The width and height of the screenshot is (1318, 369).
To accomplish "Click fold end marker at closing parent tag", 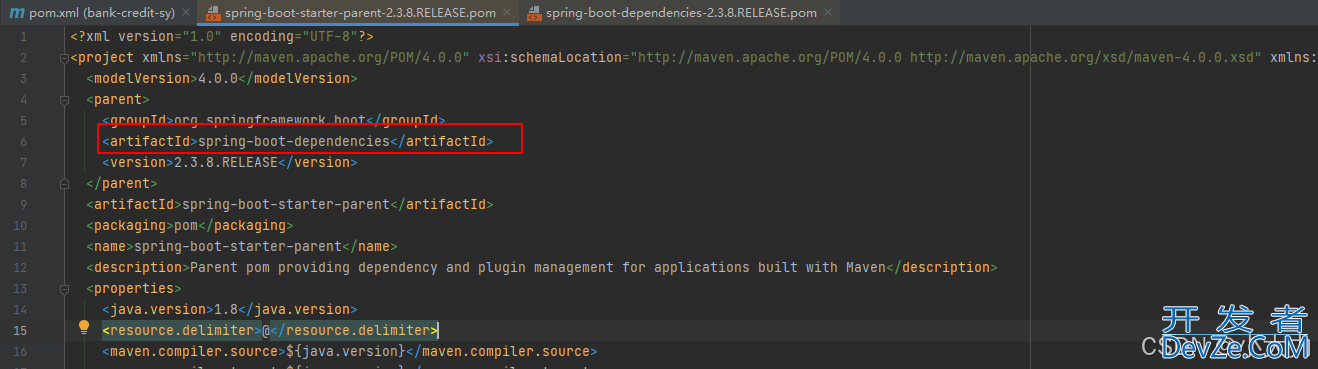I will point(64,183).
